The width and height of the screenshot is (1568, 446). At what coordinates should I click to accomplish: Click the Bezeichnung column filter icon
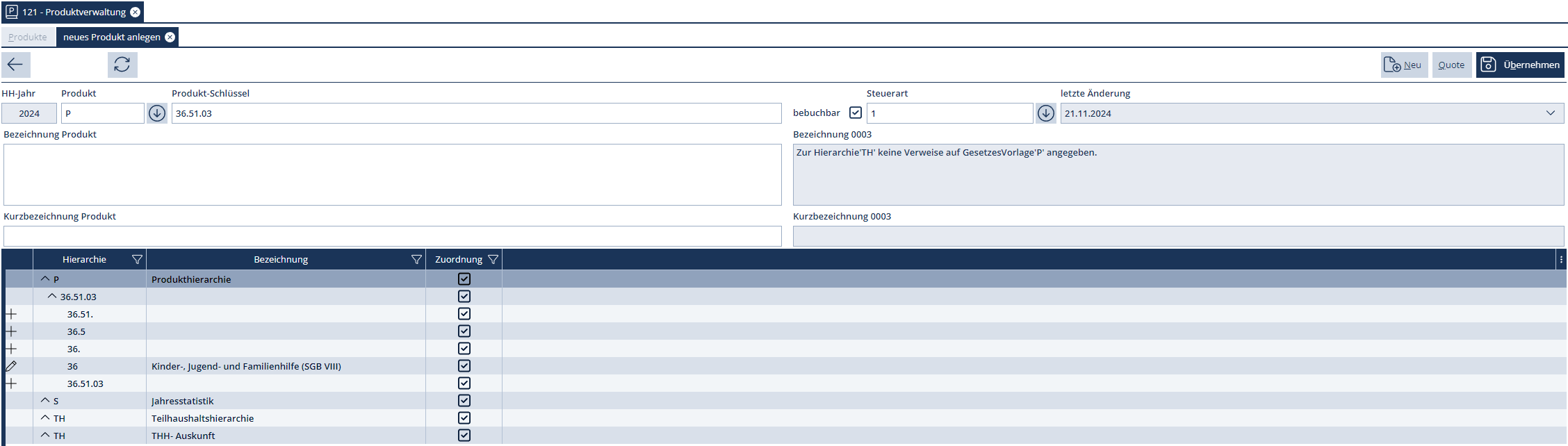click(416, 260)
